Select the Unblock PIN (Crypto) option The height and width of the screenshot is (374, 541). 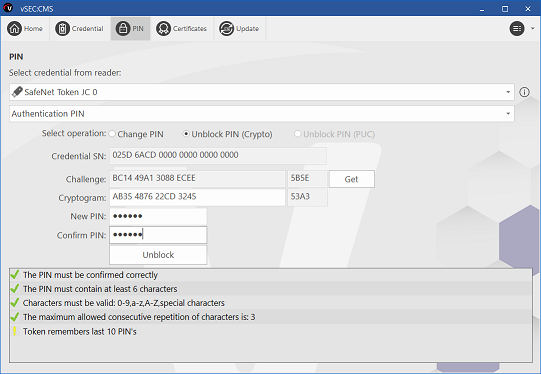[x=186, y=134]
